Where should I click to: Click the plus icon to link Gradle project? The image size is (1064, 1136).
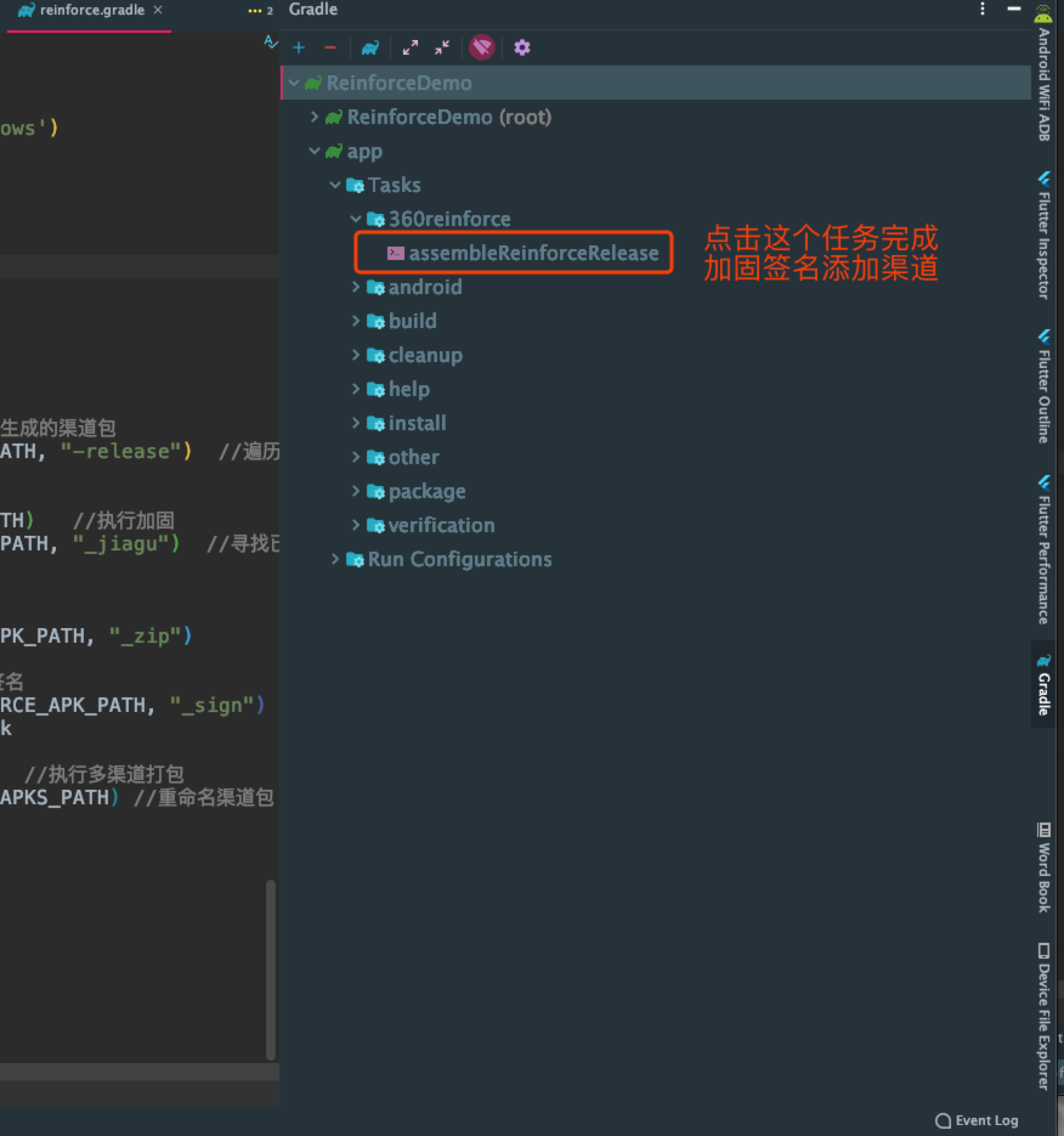tap(299, 48)
